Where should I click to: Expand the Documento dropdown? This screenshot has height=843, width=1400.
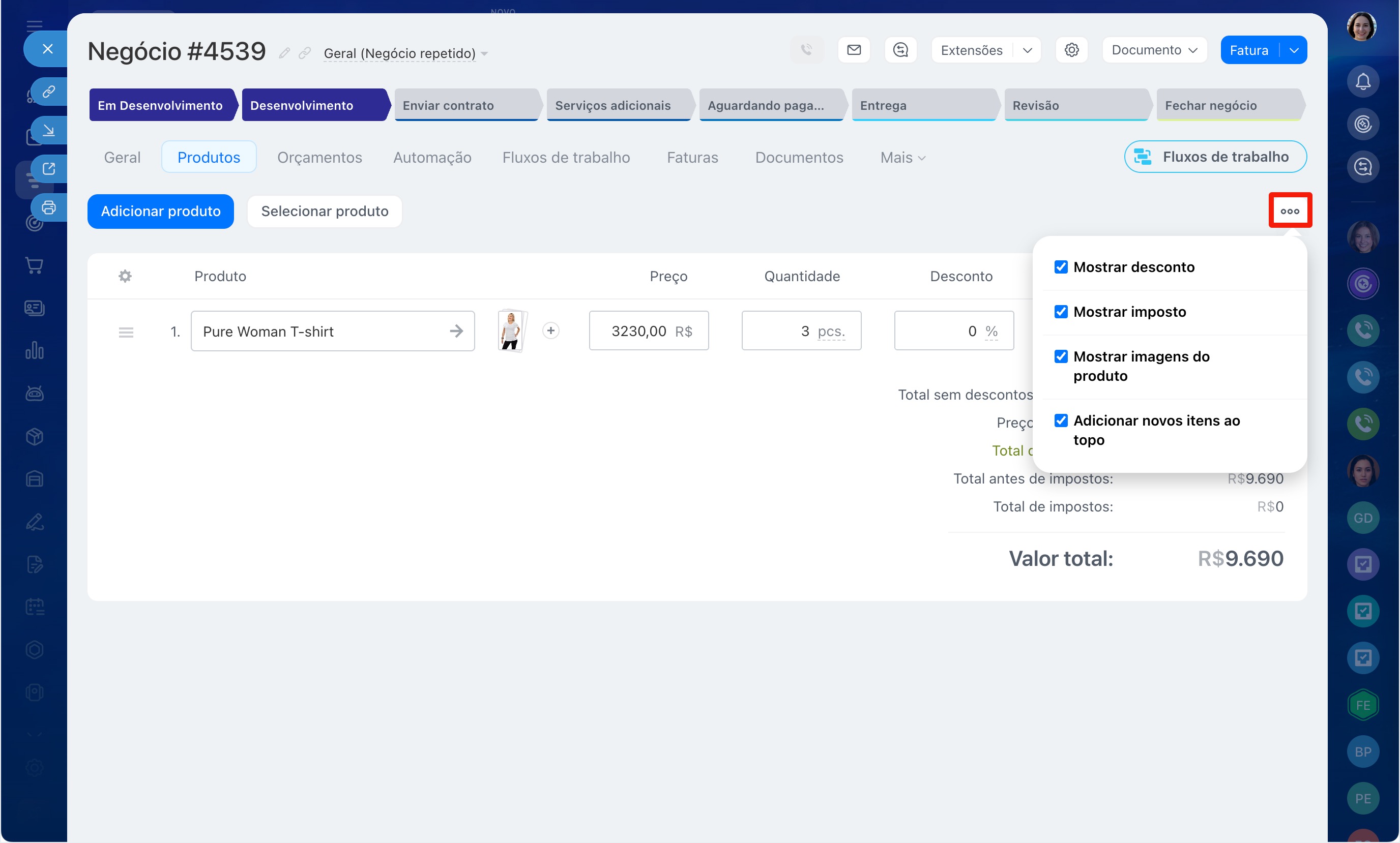pos(1154,50)
